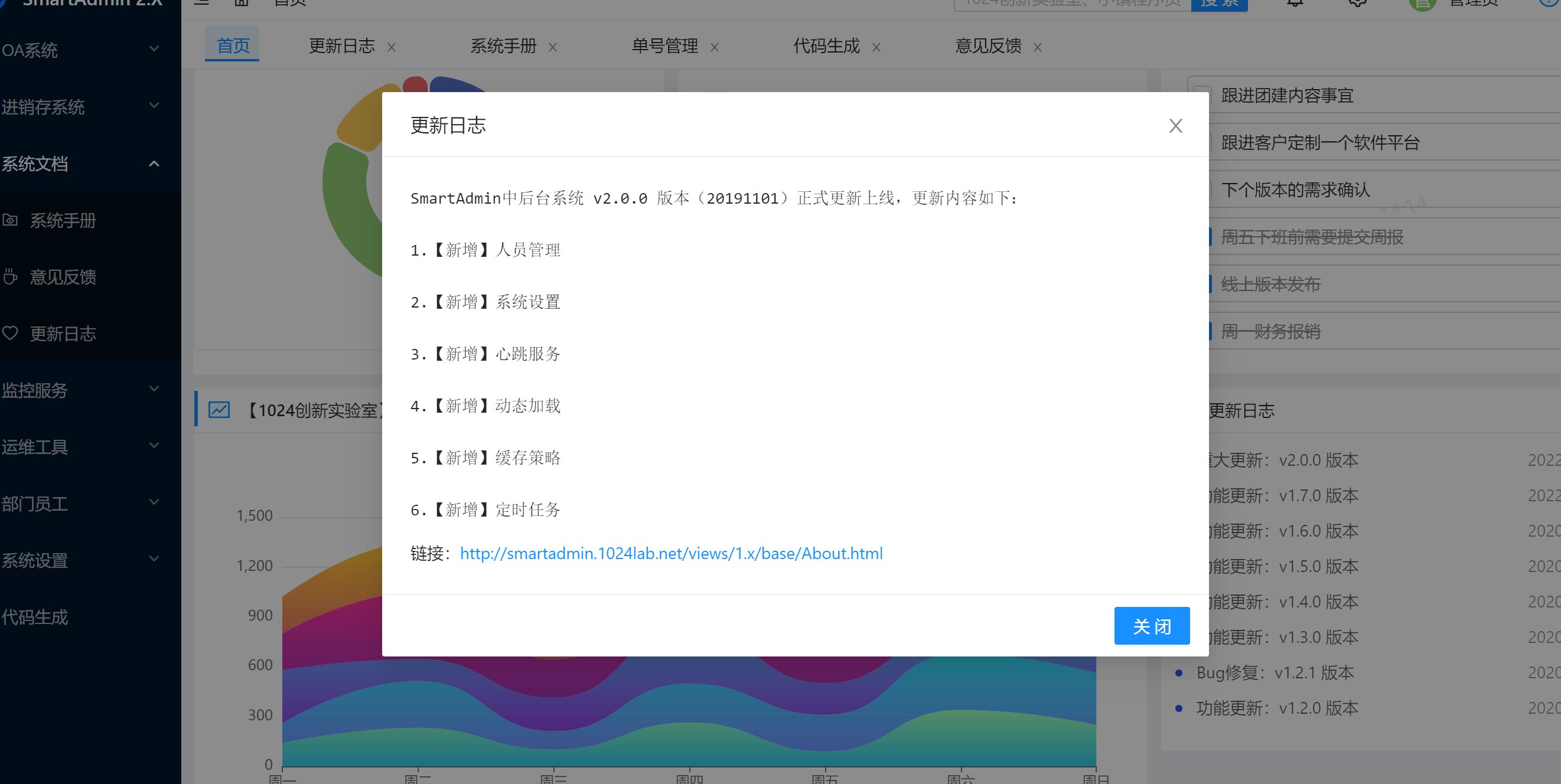The width and height of the screenshot is (1561, 784).
Task: Open 系统手册 from the sidebar
Action: point(63,220)
